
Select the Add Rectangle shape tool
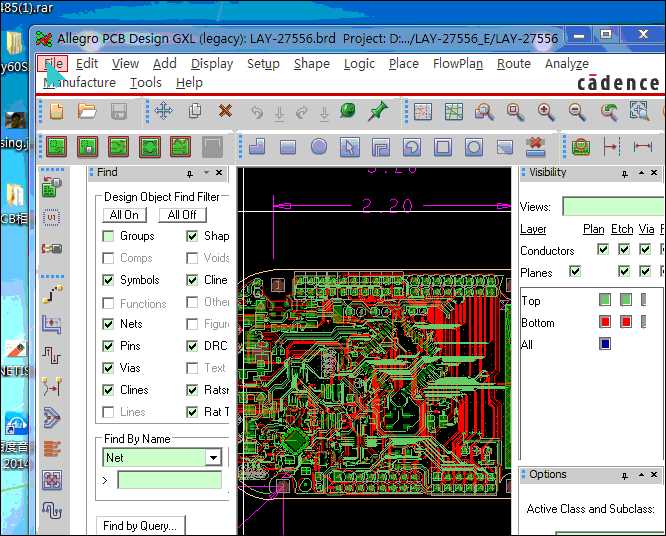(x=288, y=147)
